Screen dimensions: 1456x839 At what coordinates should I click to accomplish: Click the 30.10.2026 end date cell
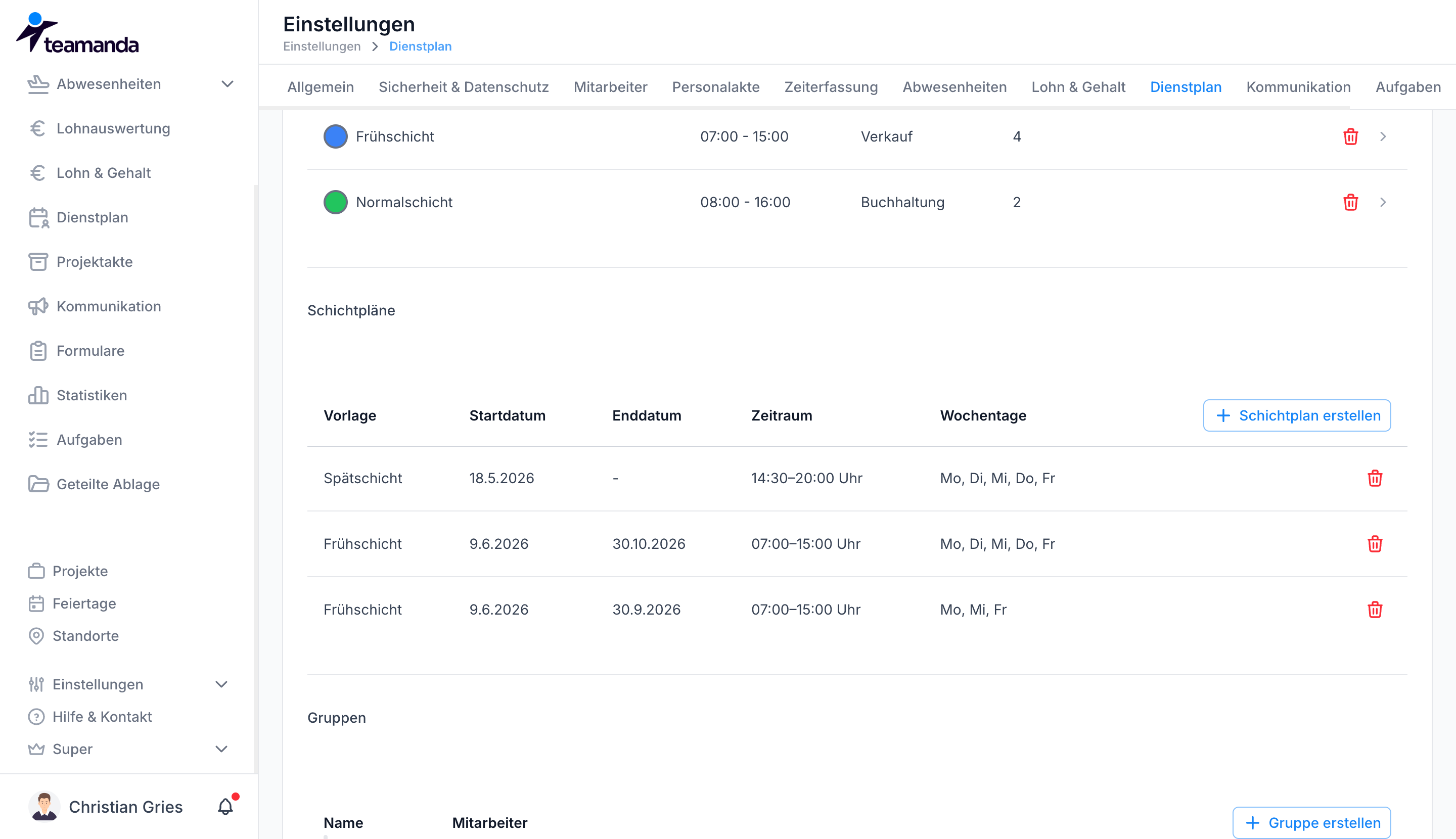(x=649, y=544)
